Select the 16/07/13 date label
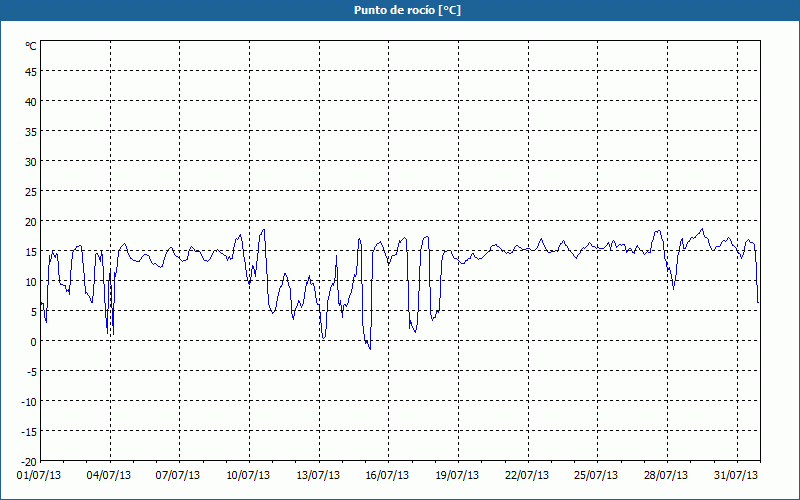800x500 pixels. [x=387, y=476]
